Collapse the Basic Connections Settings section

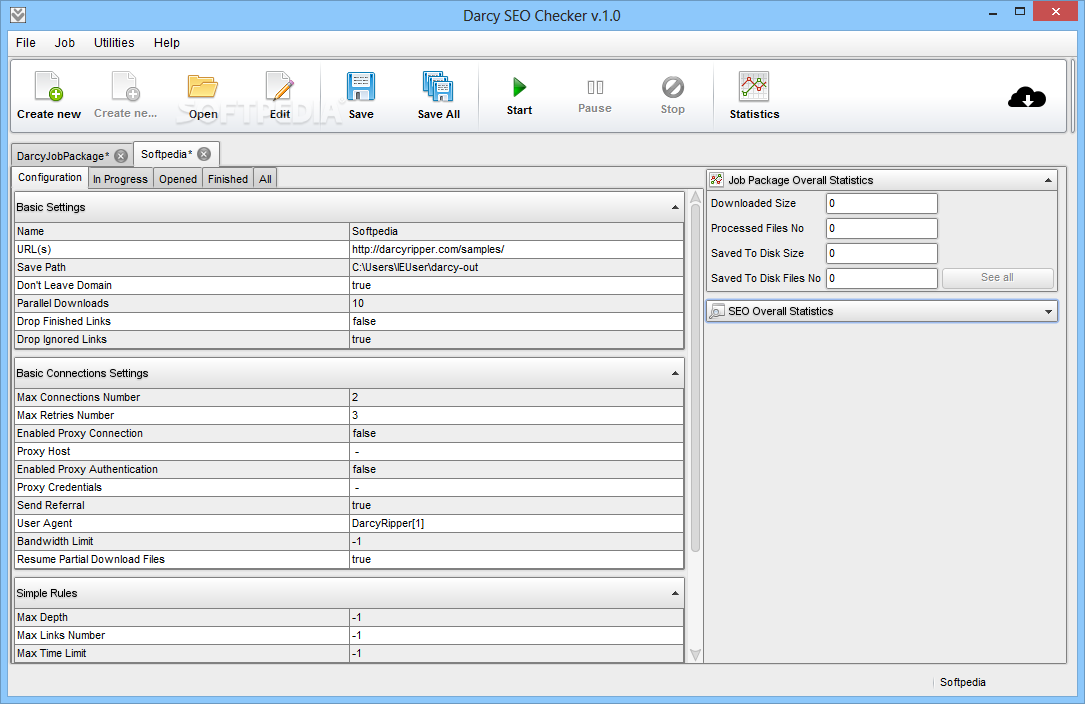tap(675, 374)
